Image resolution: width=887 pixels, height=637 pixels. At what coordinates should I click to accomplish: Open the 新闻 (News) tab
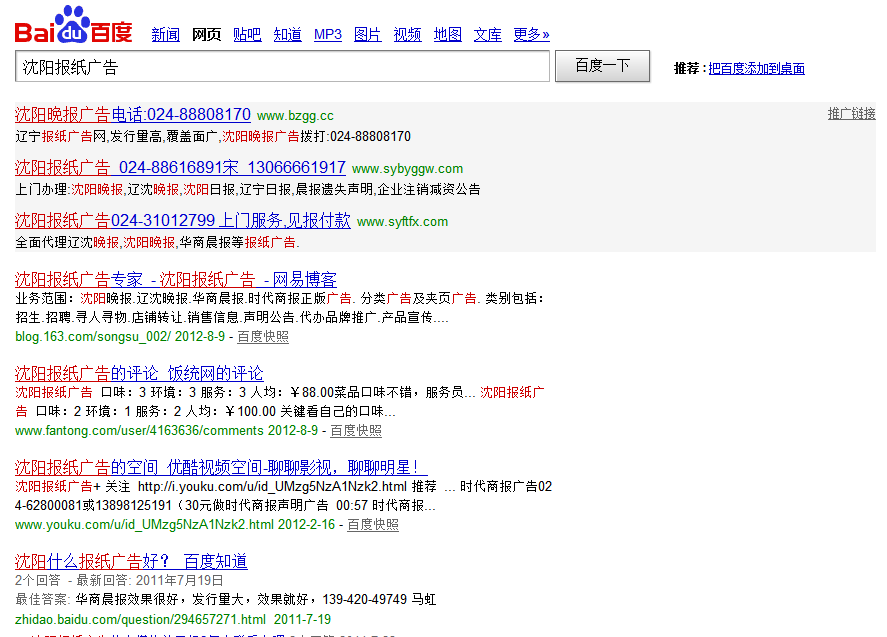(x=165, y=35)
